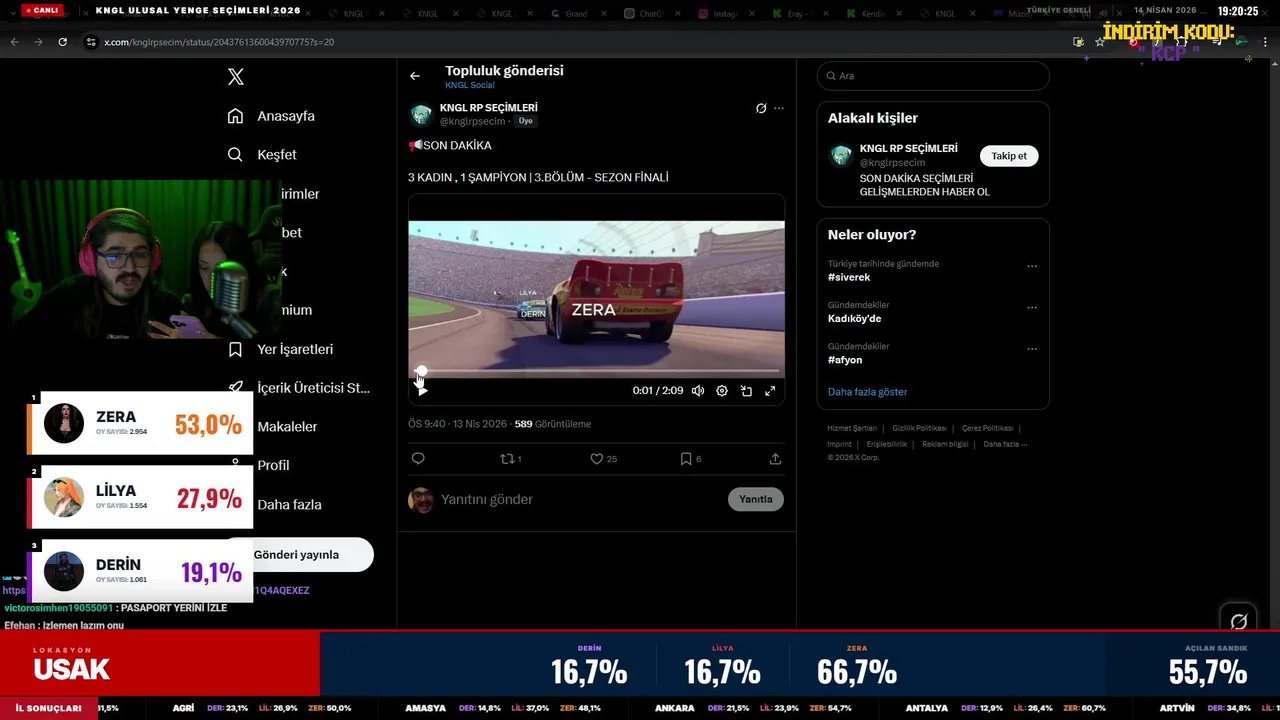Image resolution: width=1280 pixels, height=720 pixels.
Task: Click the view count 589 Görüntüleme
Action: tap(552, 424)
